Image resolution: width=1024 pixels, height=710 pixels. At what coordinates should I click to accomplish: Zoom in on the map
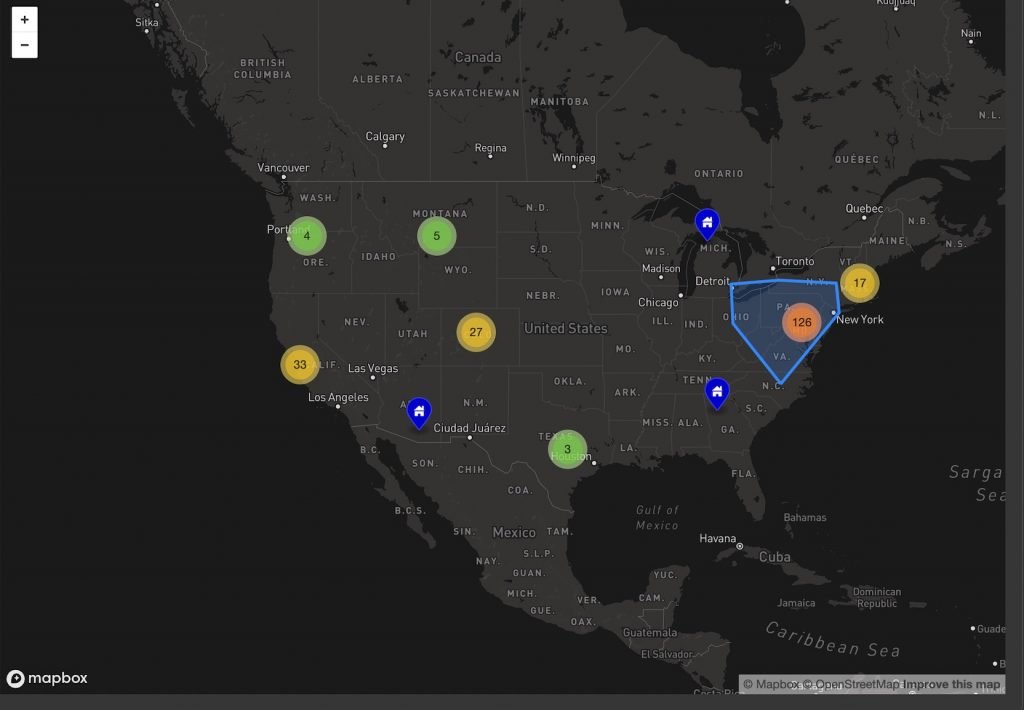click(25, 20)
